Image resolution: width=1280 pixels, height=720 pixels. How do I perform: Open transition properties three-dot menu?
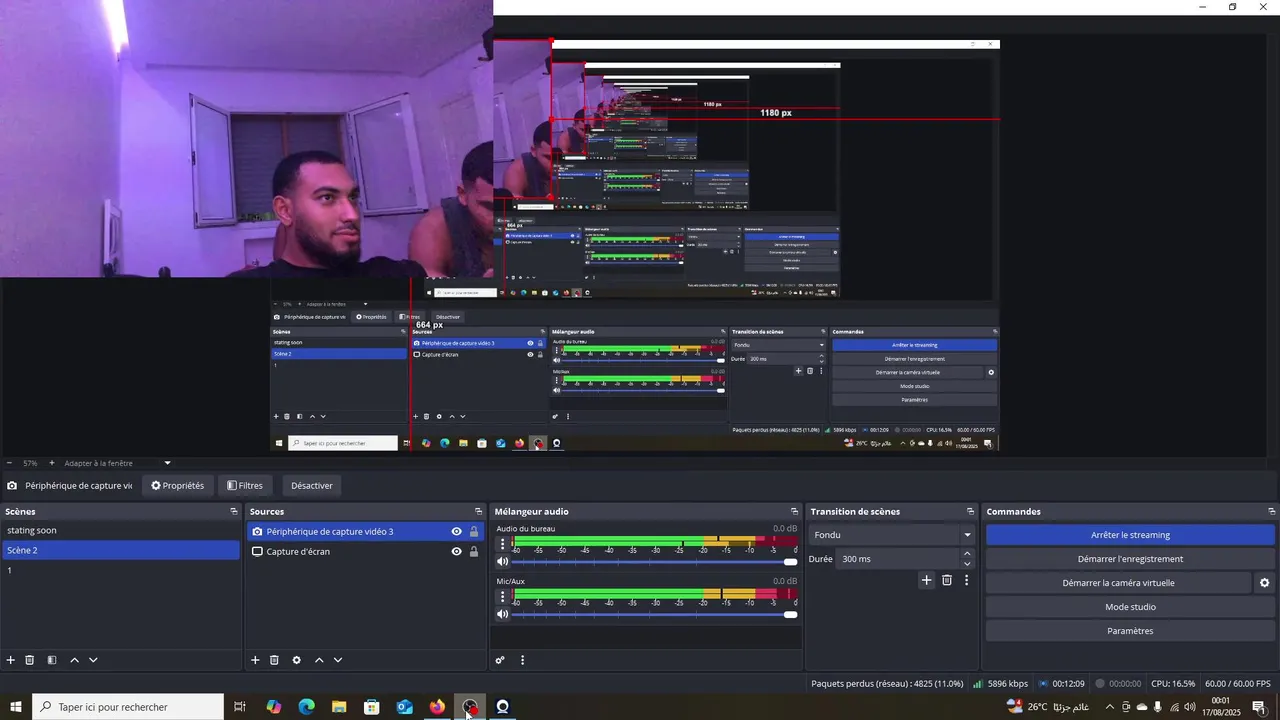point(966,580)
